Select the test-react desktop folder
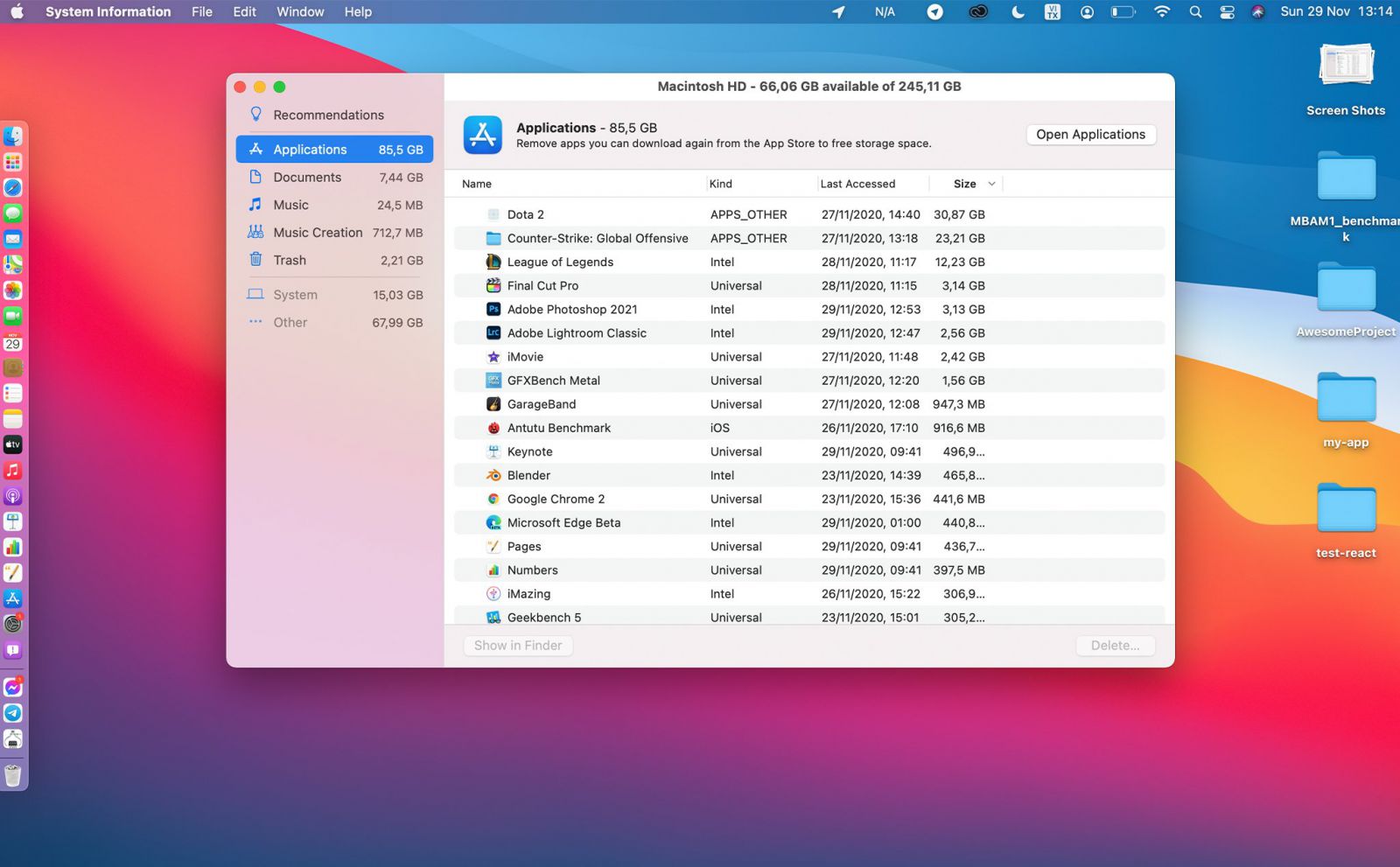Screen dimensions: 1400x867 pos(1346,508)
